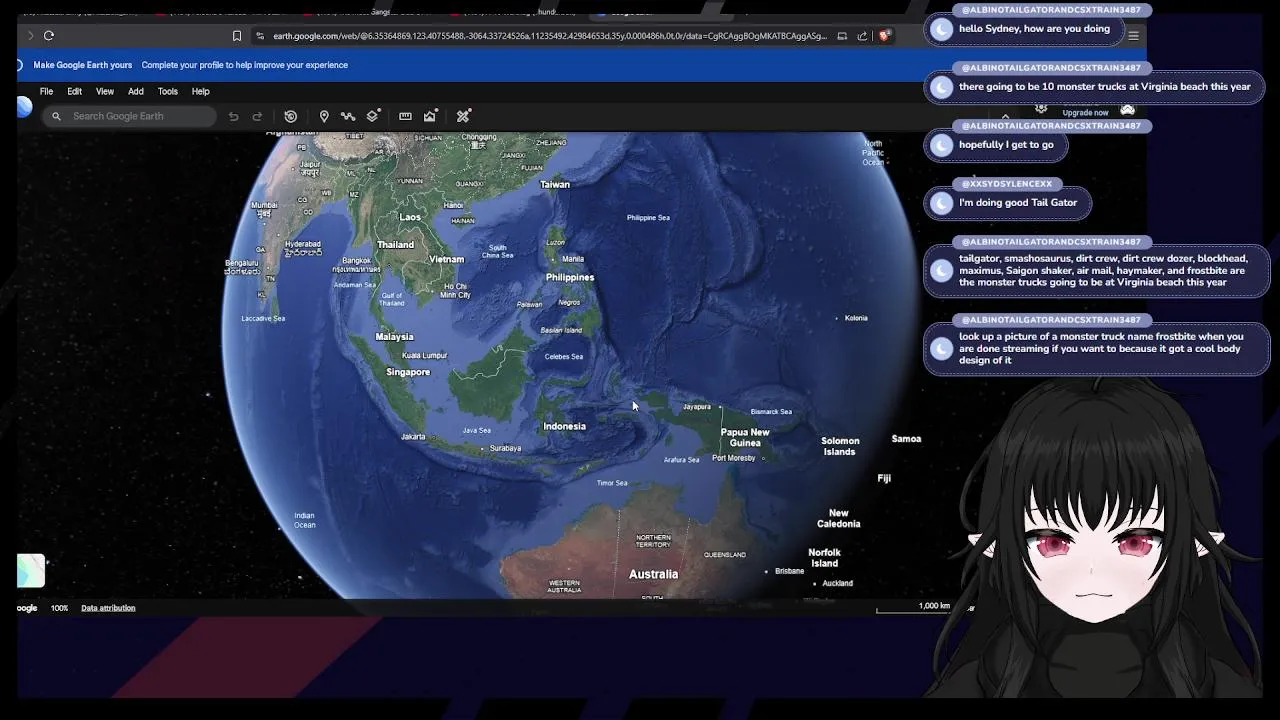Click the Fiji label on the globe

pyautogui.click(x=884, y=478)
